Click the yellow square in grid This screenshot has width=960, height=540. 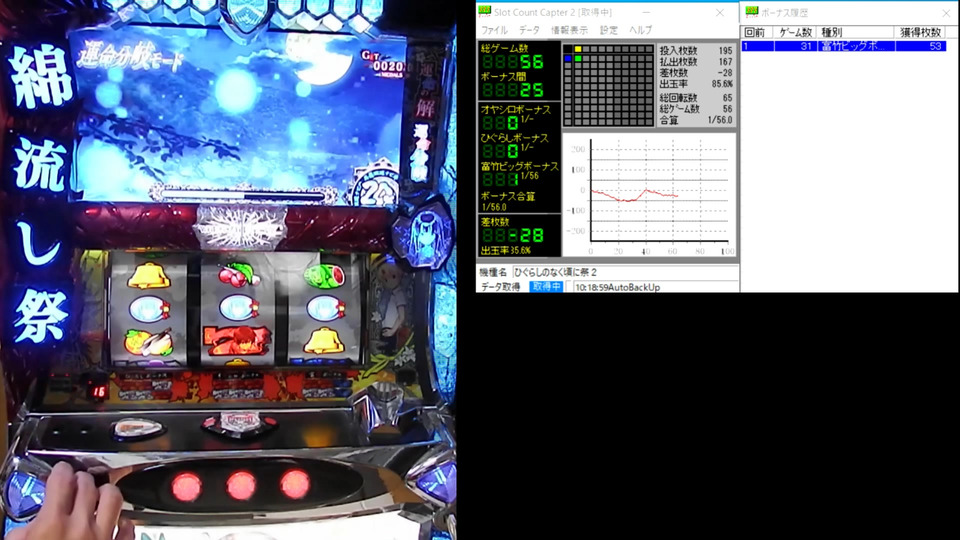[x=578, y=49]
